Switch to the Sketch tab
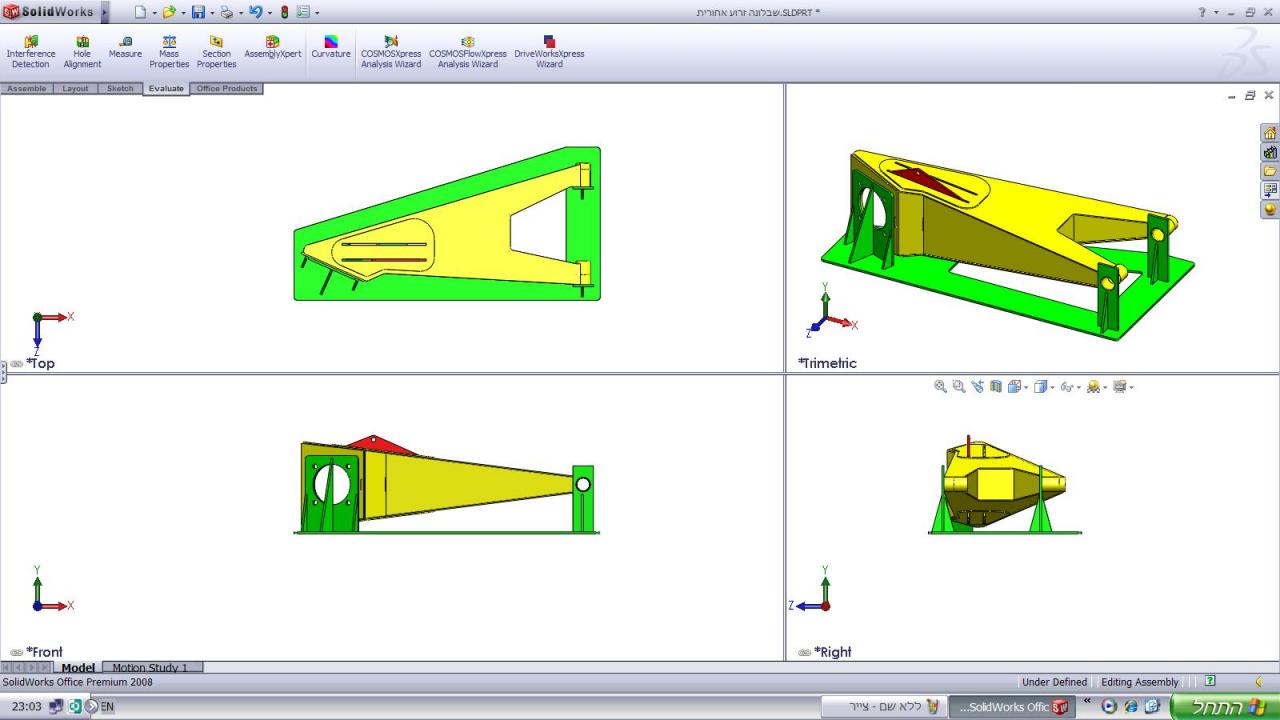The image size is (1280, 720). [x=120, y=88]
